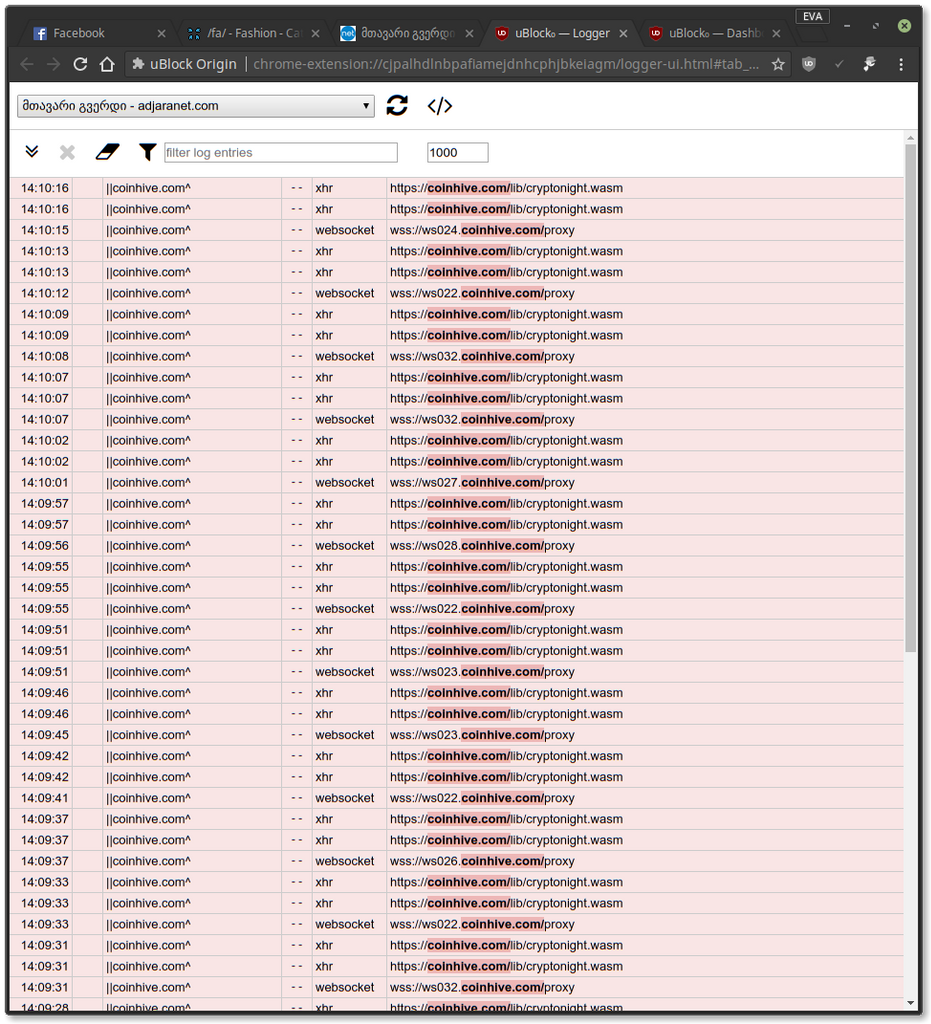Click the greyed-out X clean icon
The height and width of the screenshot is (1024, 931).
pos(67,153)
